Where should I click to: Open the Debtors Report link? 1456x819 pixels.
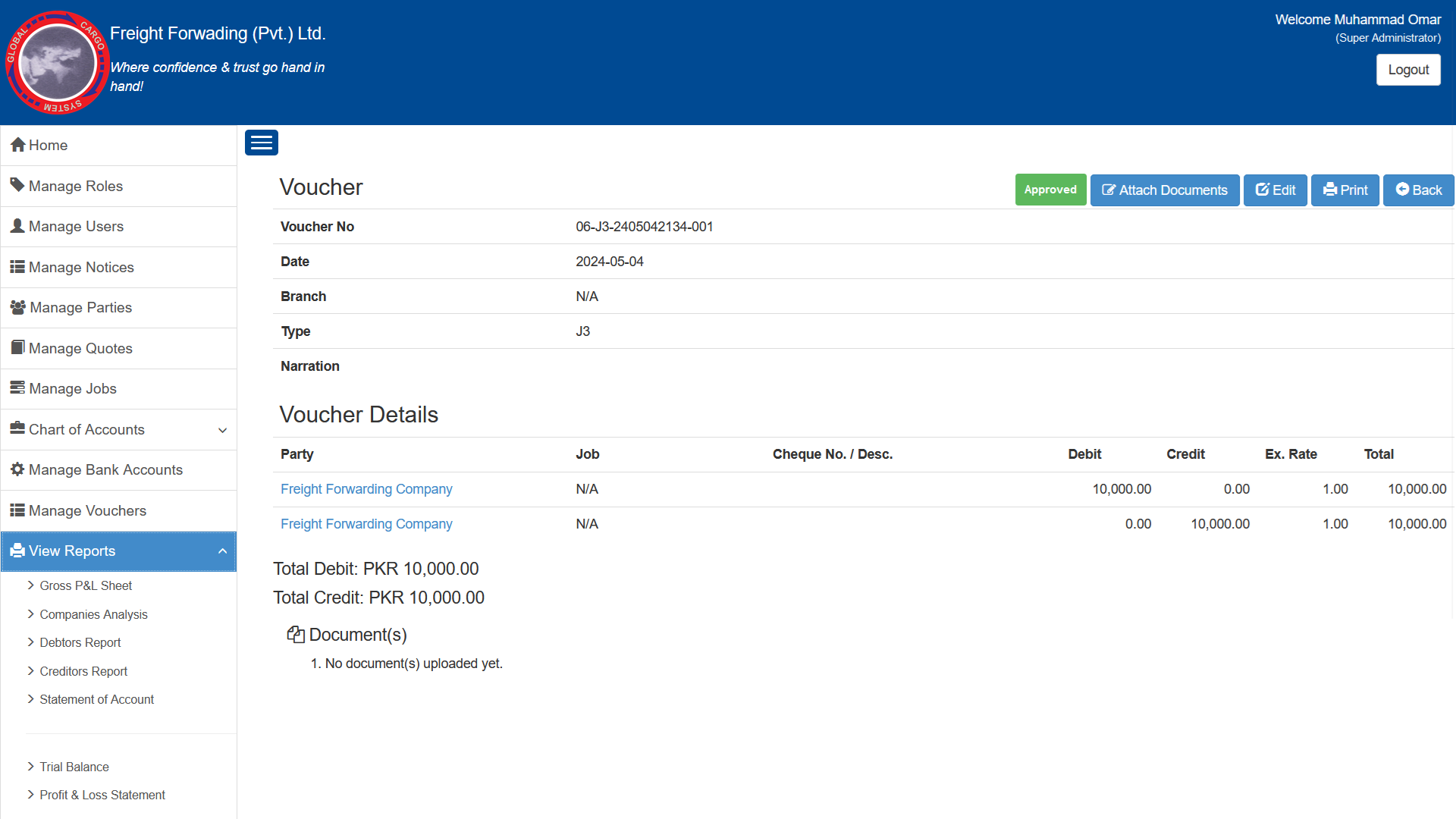pyautogui.click(x=80, y=642)
